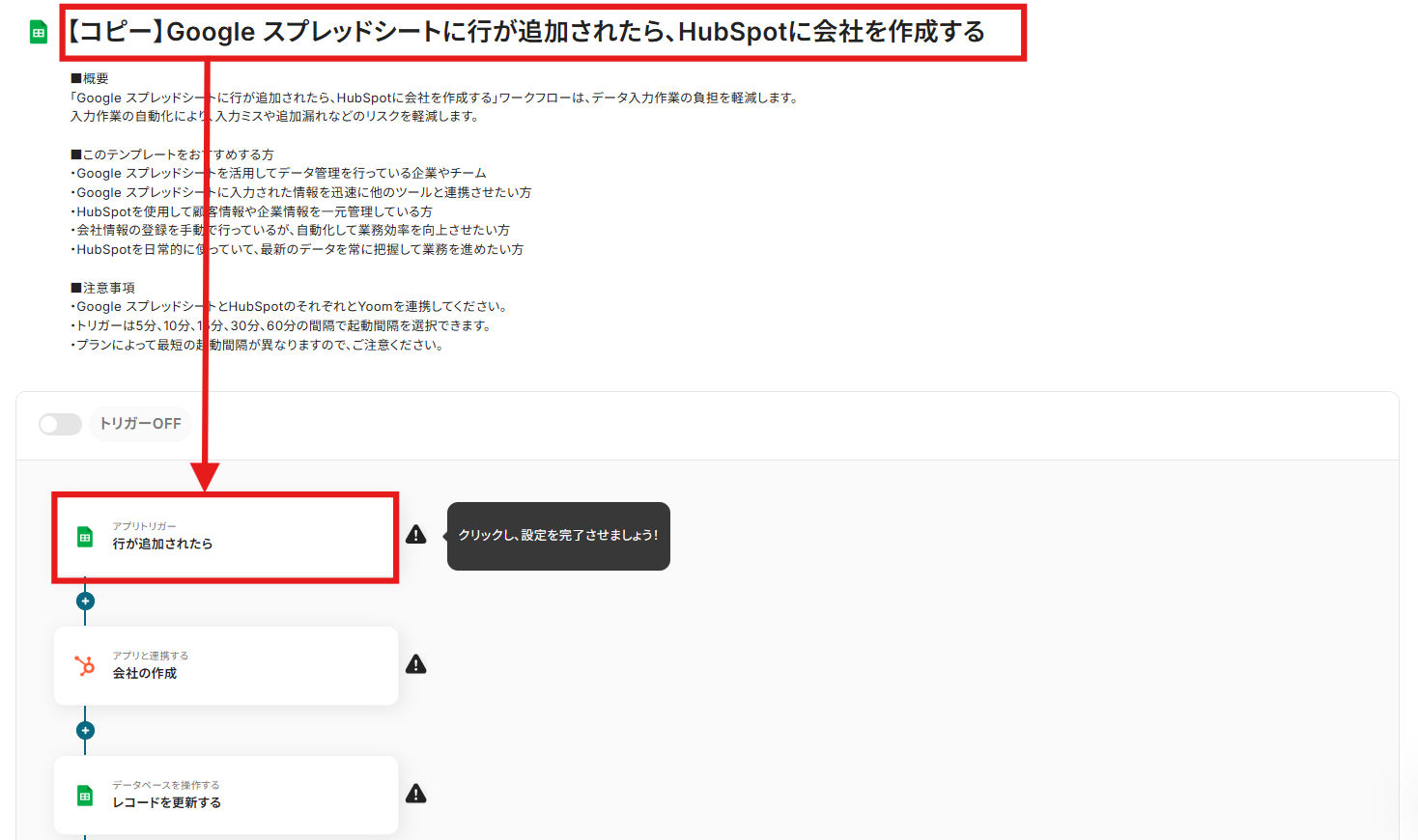1418x840 pixels.
Task: Open the 行が追加されたら app trigger card
Action: tap(226, 538)
